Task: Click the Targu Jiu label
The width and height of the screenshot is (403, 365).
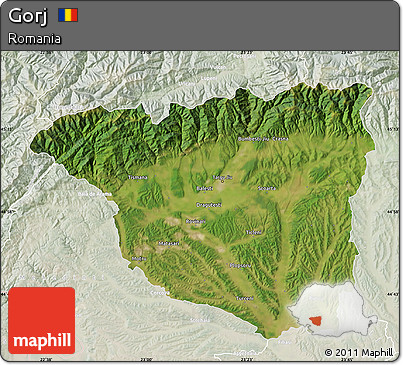Action: [x=222, y=177]
